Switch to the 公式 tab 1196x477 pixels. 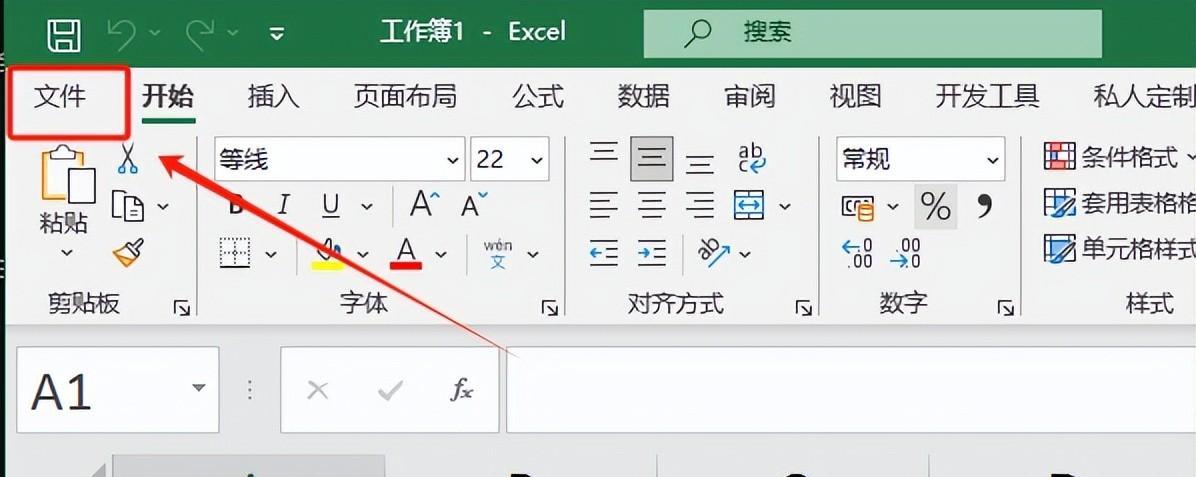click(x=538, y=97)
